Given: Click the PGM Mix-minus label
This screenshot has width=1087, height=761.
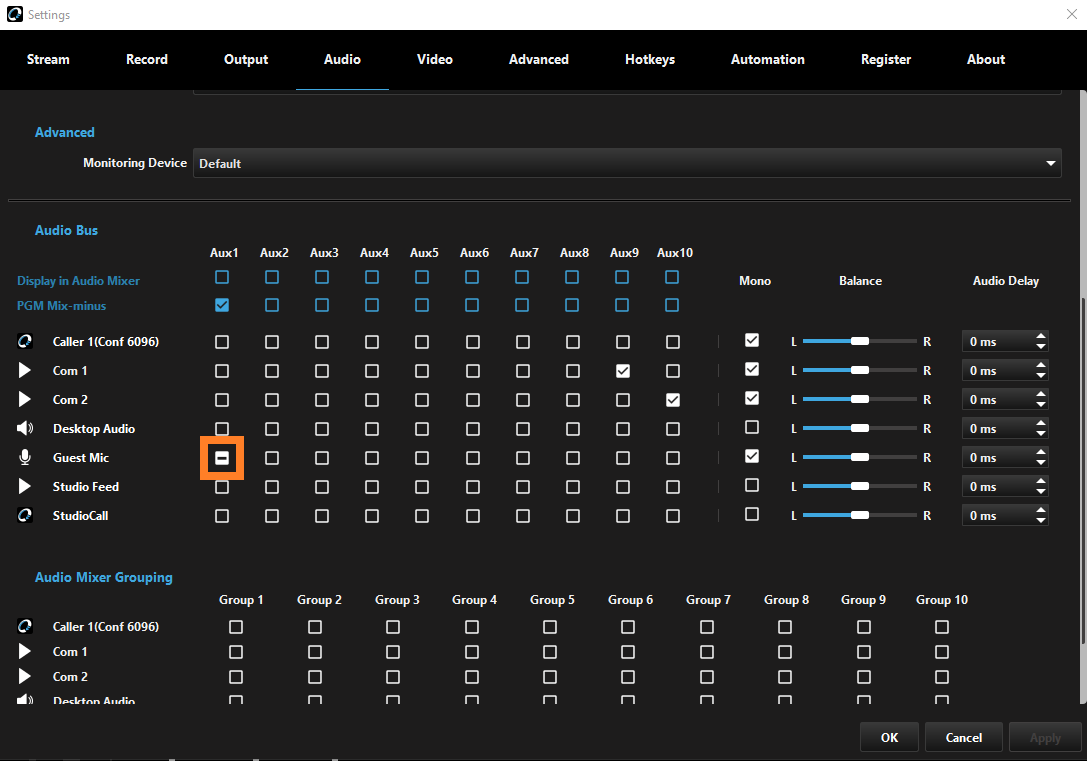Looking at the screenshot, I should tap(62, 306).
